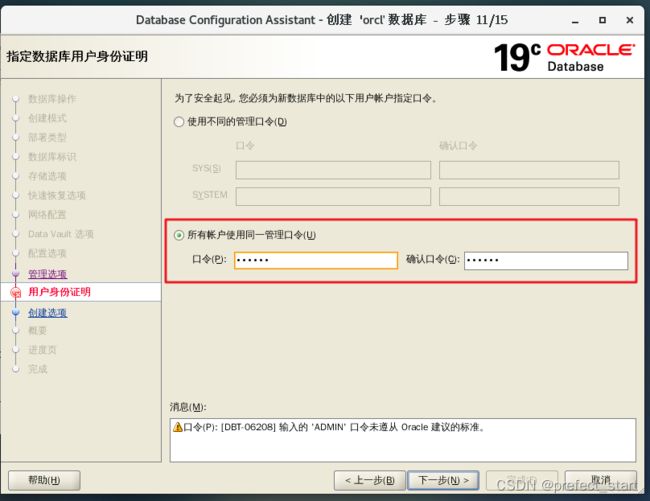The image size is (650, 501).
Task: Click 完成 step in sidebar
Action: click(38, 369)
